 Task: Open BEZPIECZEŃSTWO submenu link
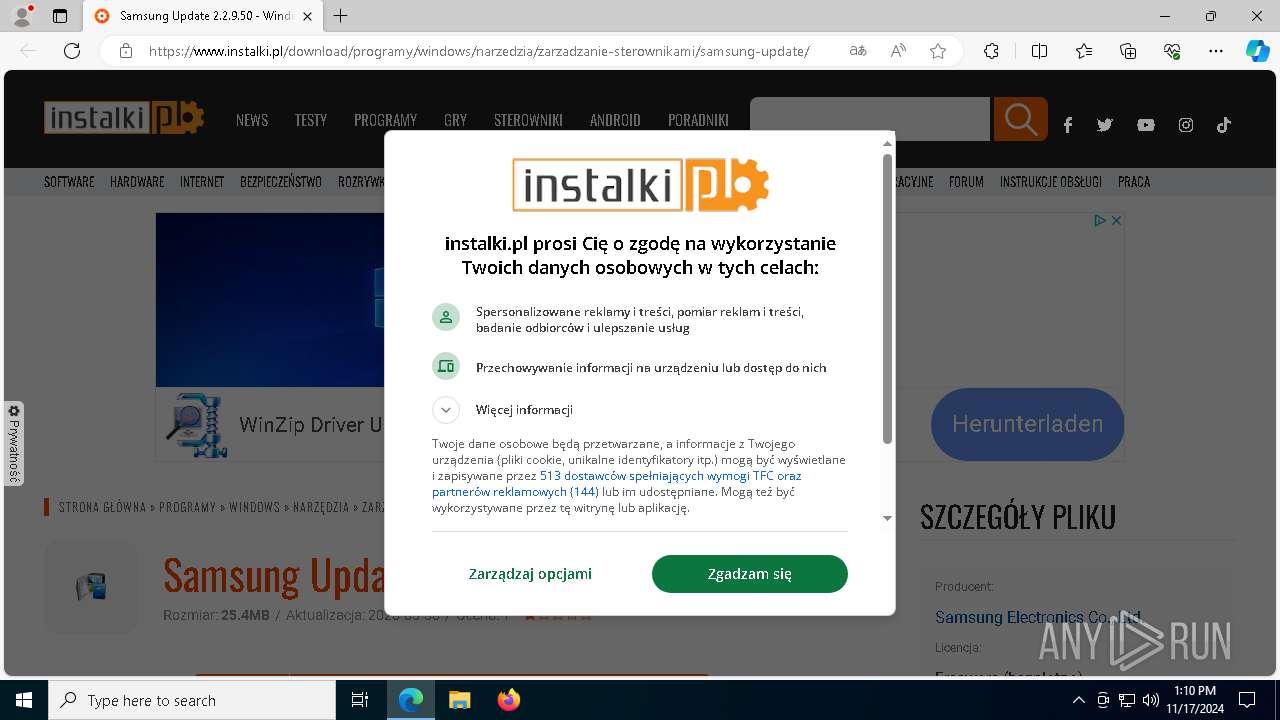(281, 182)
